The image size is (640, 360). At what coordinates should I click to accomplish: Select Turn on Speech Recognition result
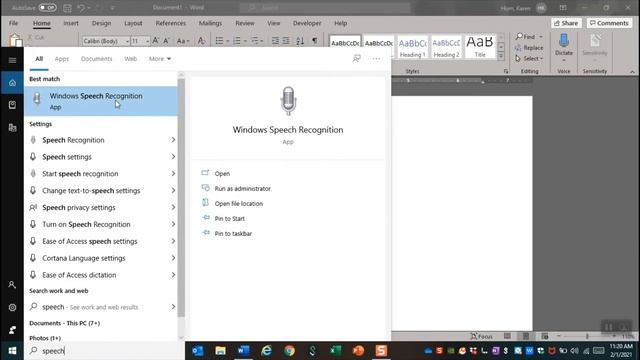pyautogui.click(x=101, y=224)
